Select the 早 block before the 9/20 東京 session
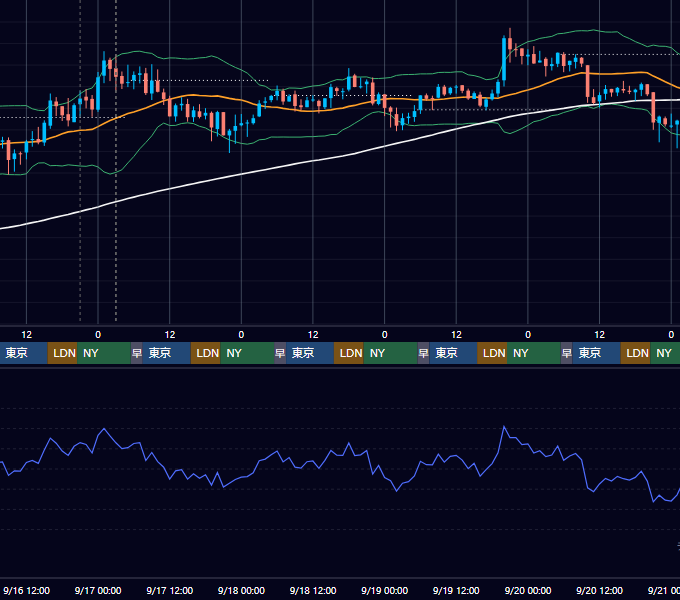This screenshot has height=600, width=680. point(566,353)
